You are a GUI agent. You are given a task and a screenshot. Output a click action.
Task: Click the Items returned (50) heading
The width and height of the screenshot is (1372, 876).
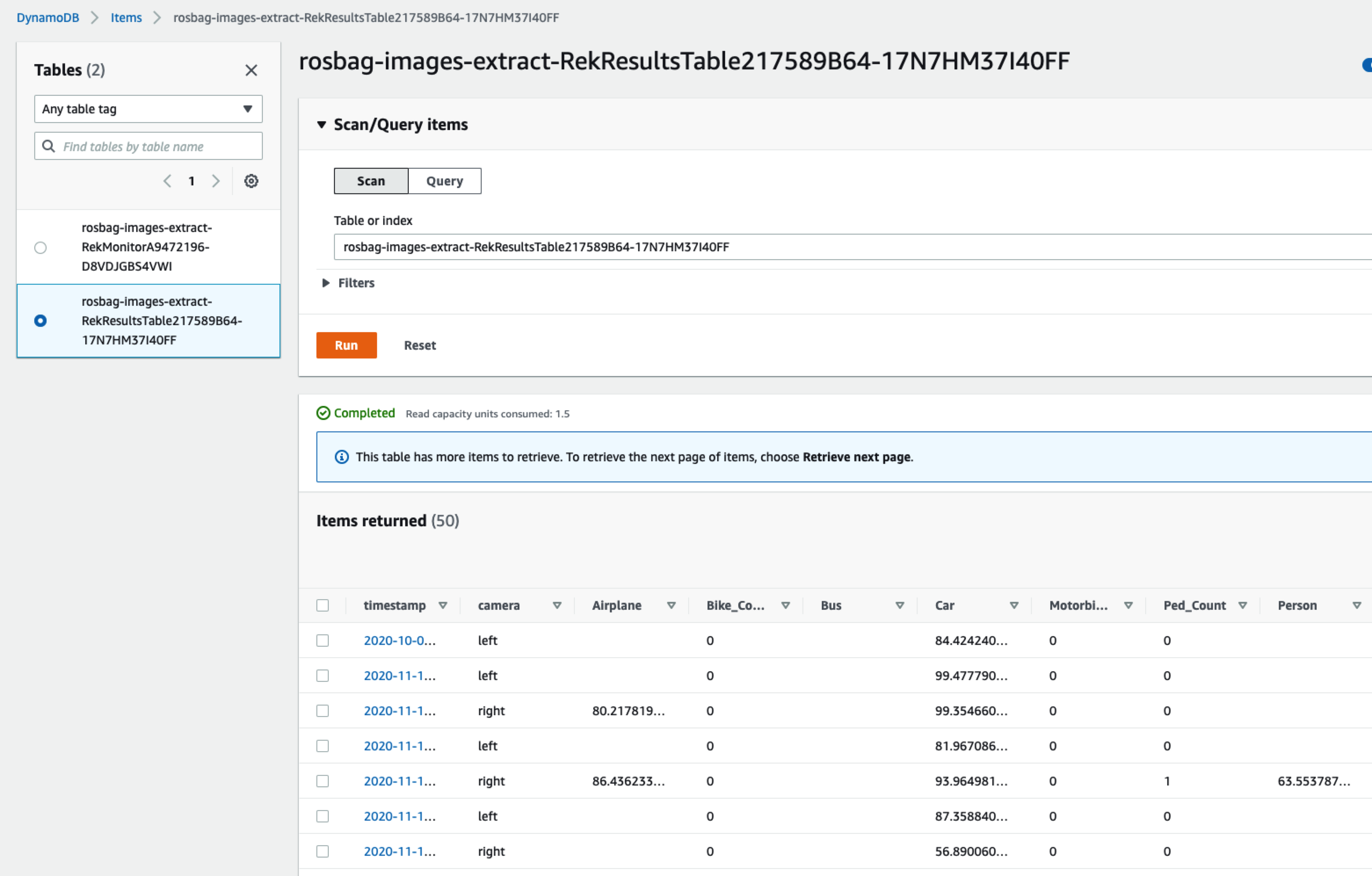click(x=388, y=521)
